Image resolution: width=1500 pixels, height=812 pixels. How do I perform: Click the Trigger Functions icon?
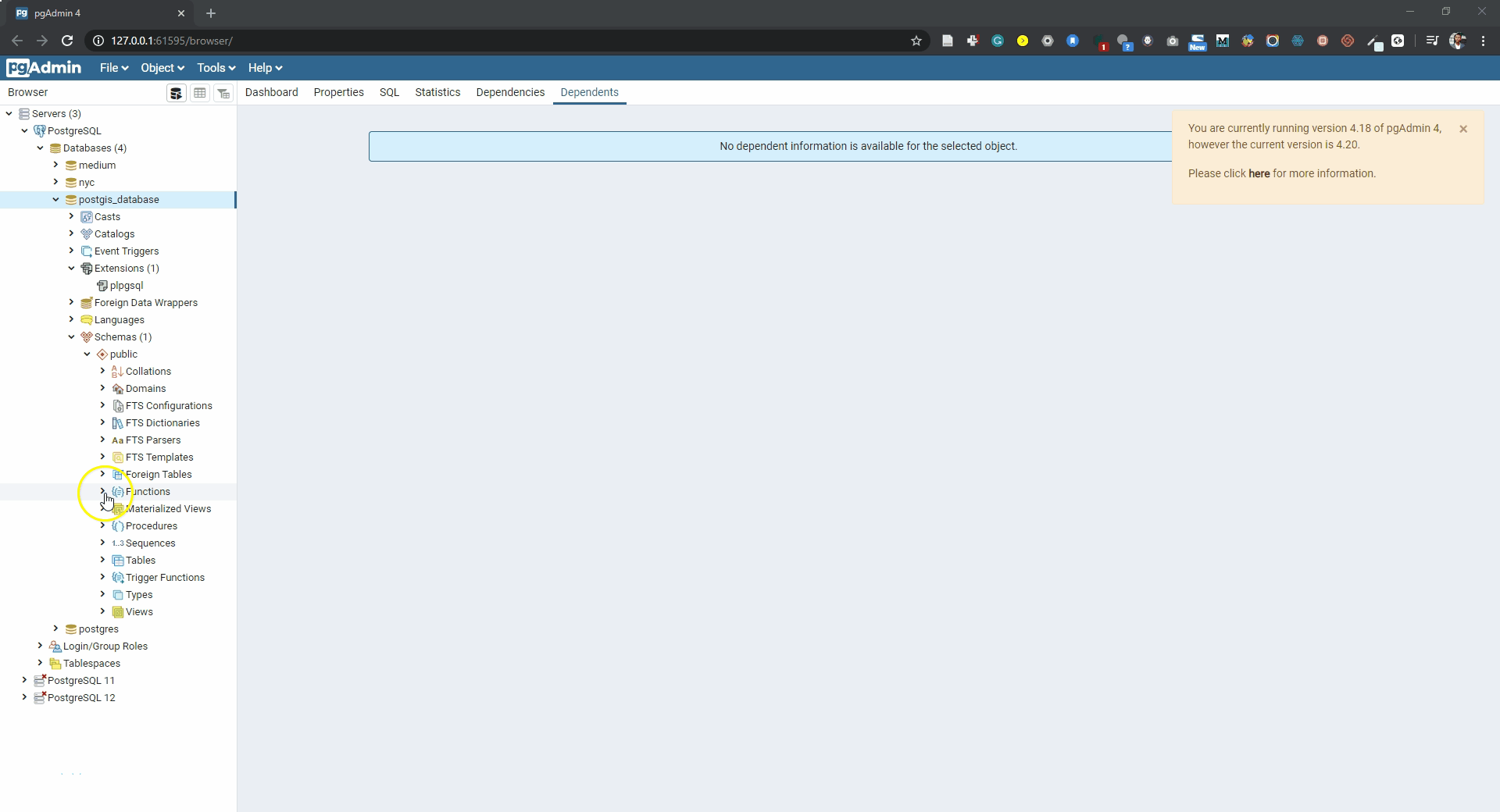click(x=118, y=578)
